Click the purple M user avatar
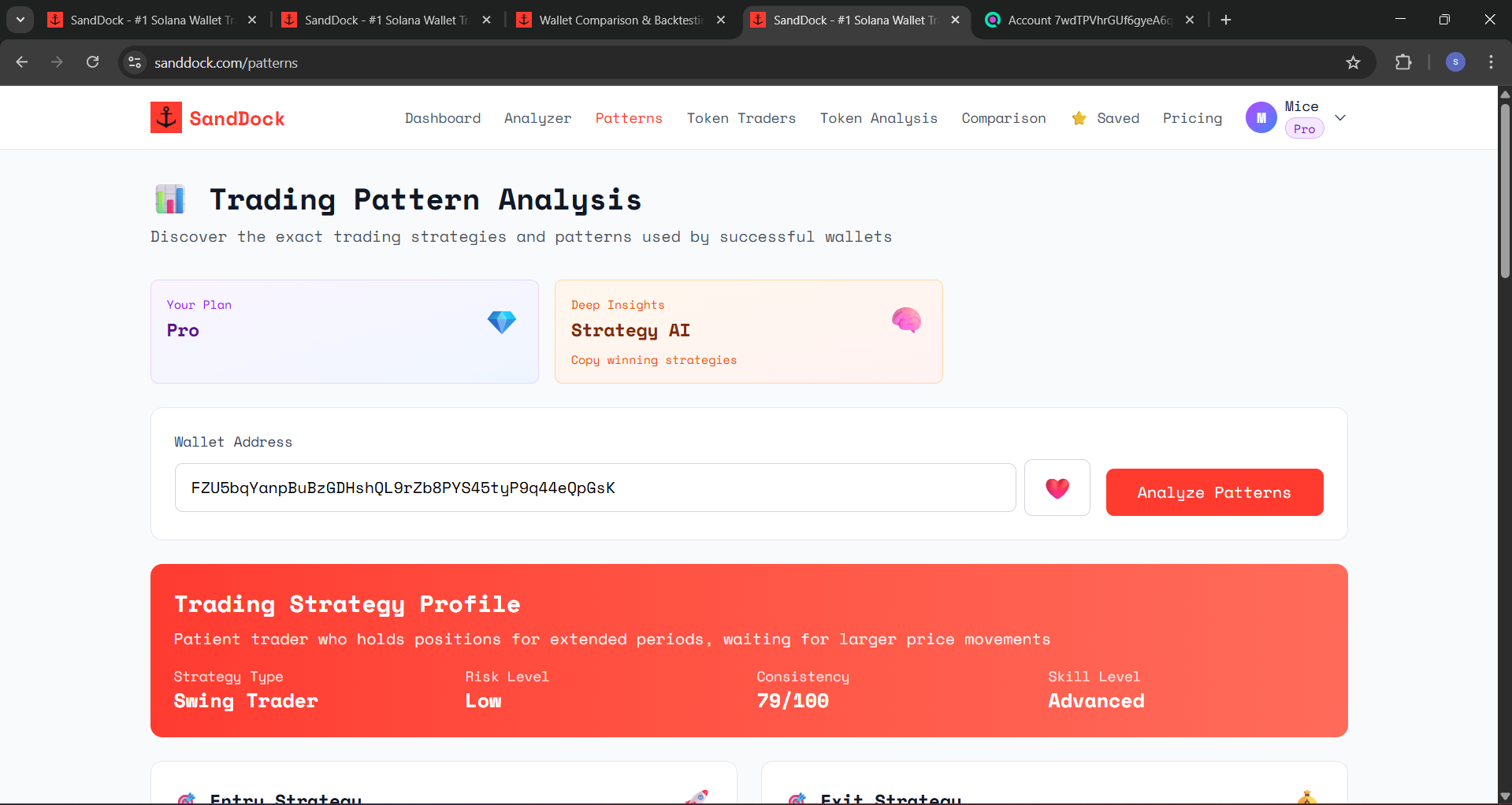Viewport: 1512px width, 805px height. (x=1261, y=117)
